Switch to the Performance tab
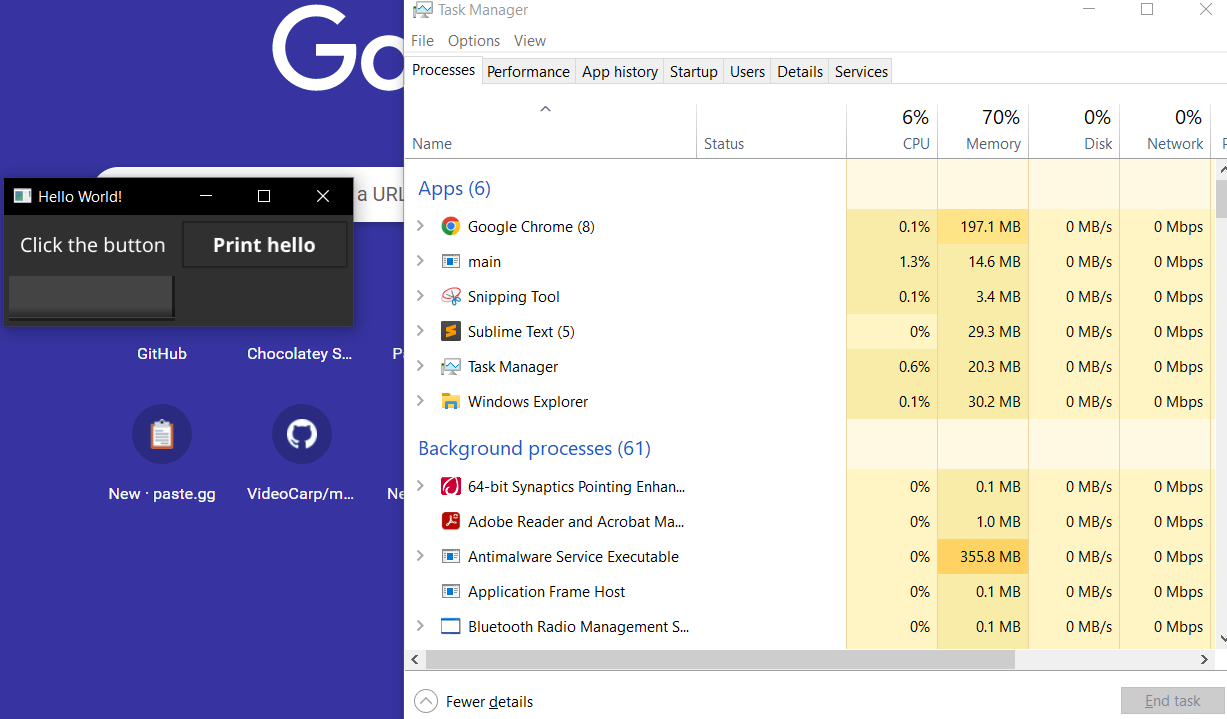 click(528, 71)
